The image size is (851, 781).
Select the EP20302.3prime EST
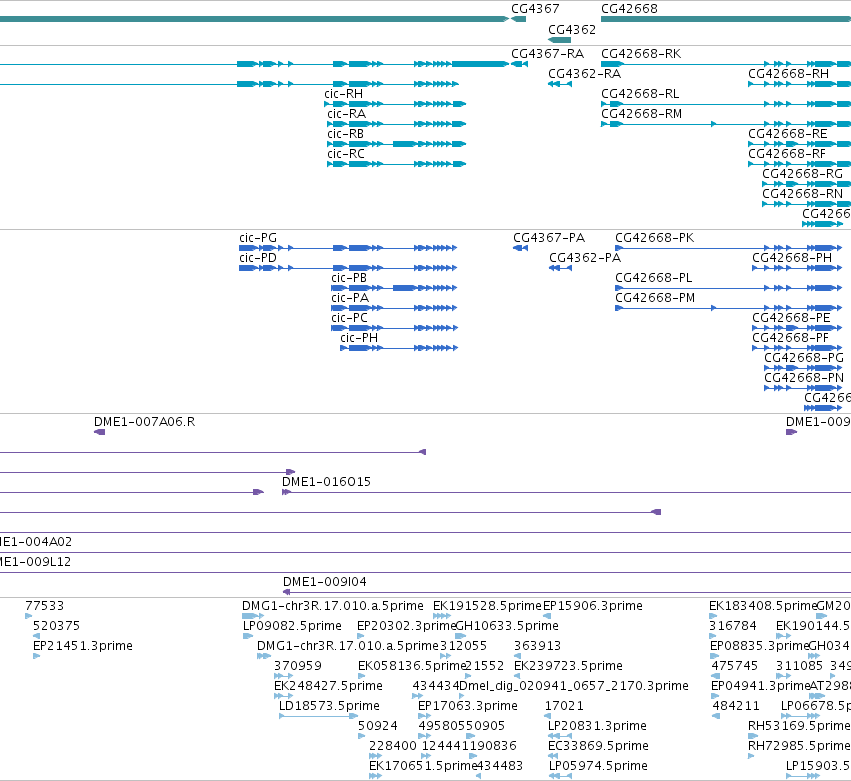tap(407, 626)
